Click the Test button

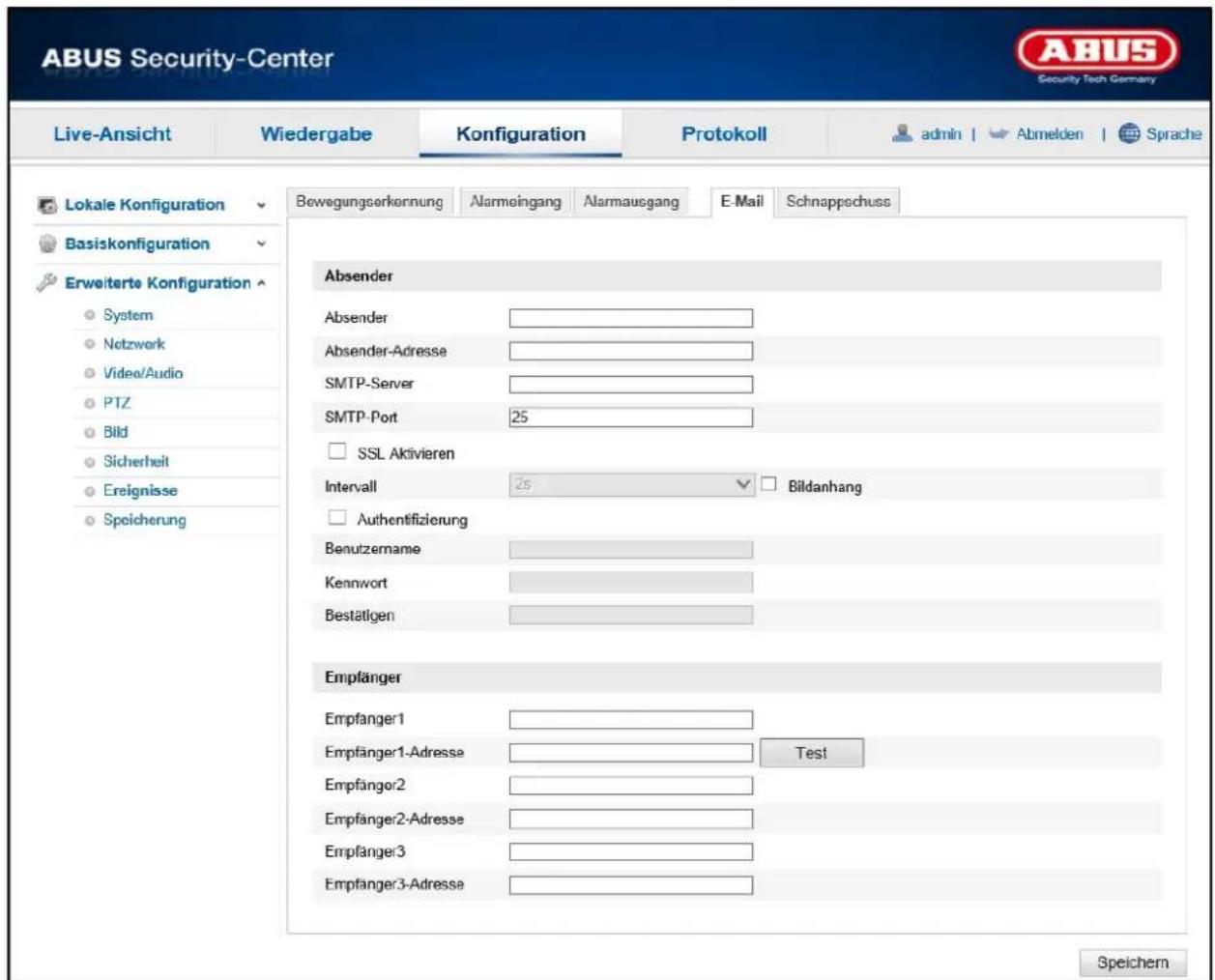point(811,753)
